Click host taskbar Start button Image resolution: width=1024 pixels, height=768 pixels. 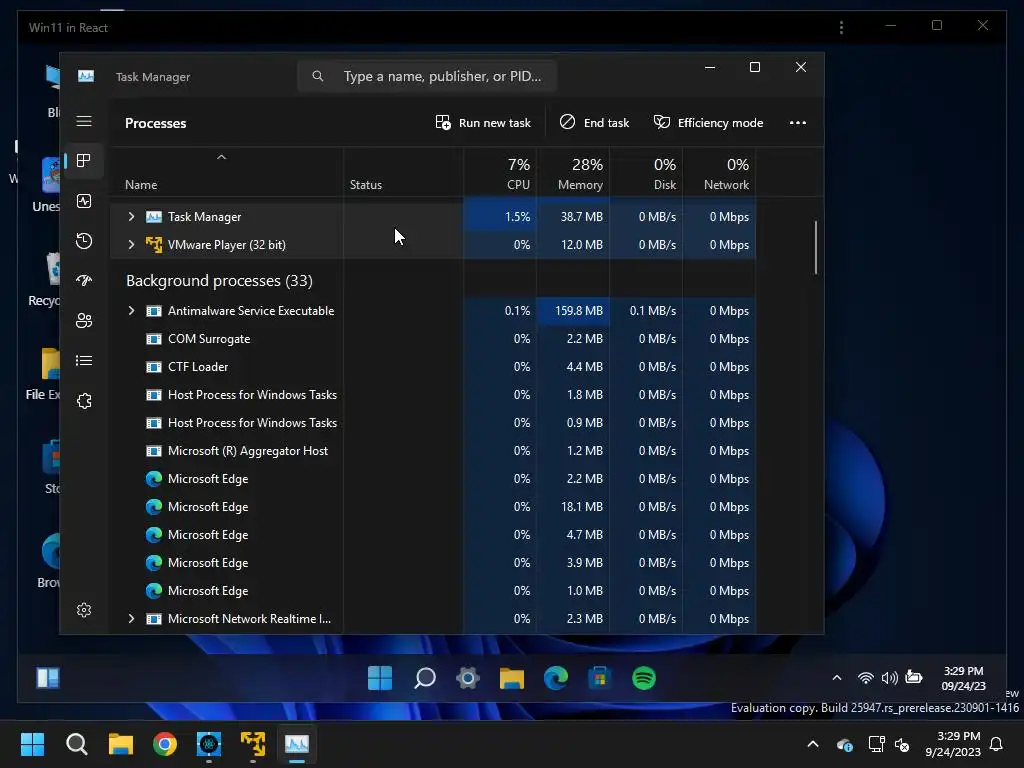pyautogui.click(x=32, y=744)
